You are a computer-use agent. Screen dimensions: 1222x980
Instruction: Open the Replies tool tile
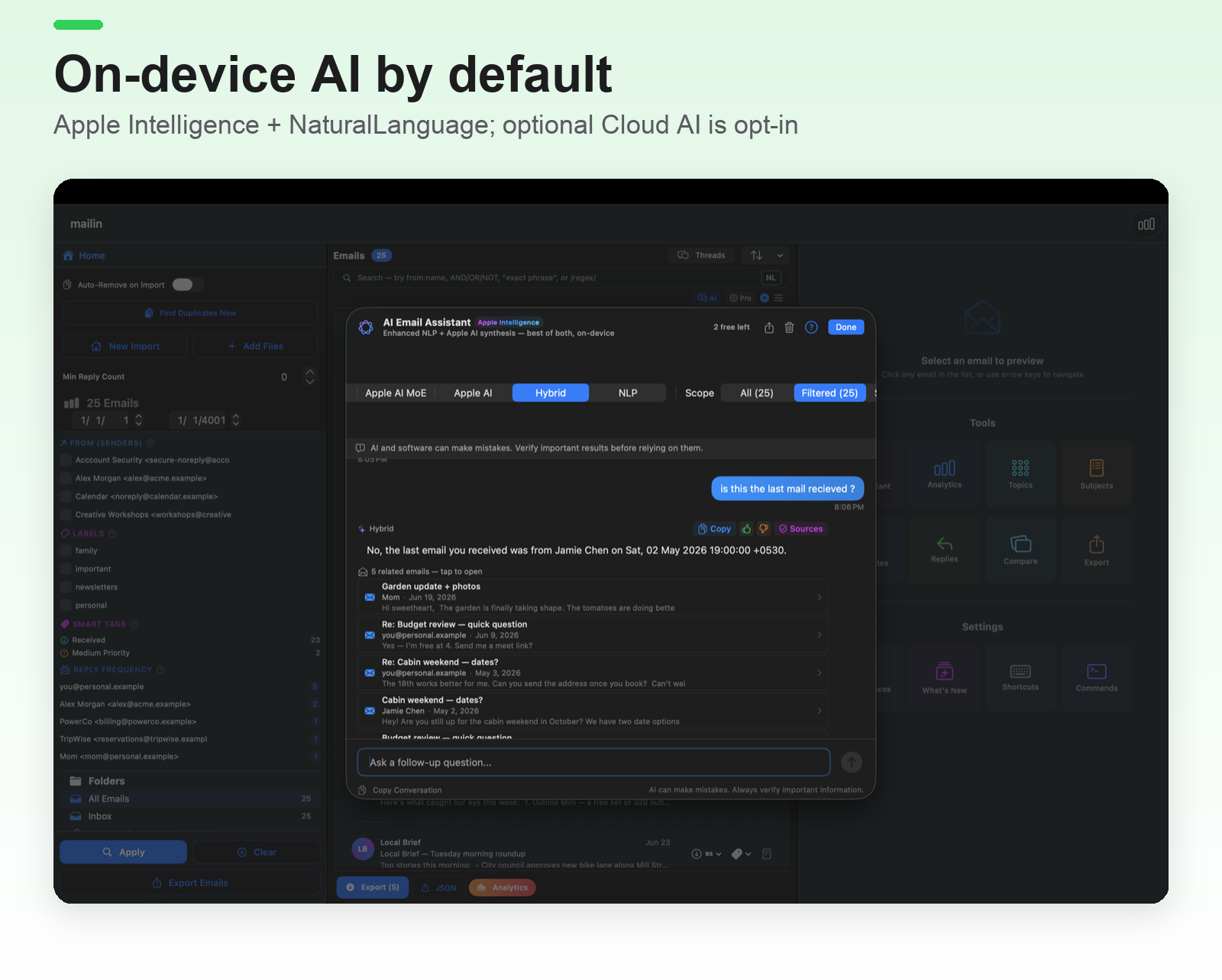[945, 550]
